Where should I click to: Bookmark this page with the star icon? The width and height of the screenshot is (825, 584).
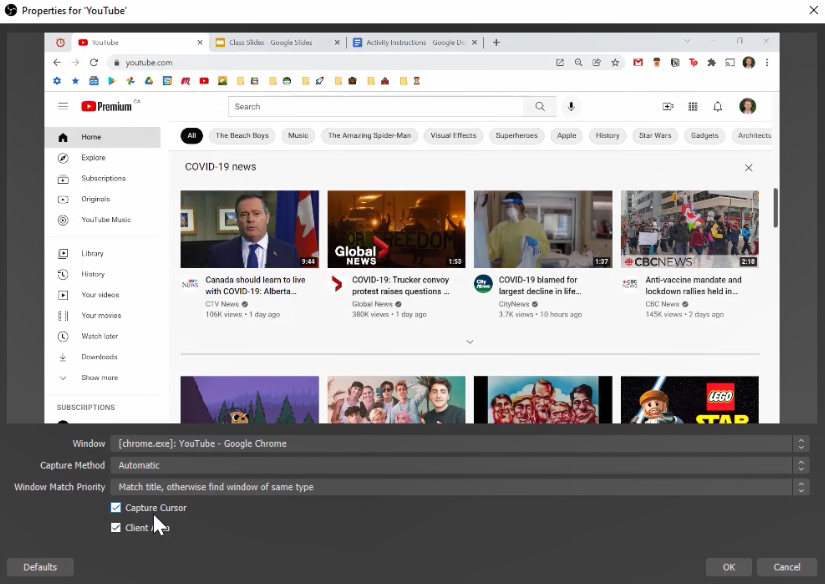click(615, 63)
